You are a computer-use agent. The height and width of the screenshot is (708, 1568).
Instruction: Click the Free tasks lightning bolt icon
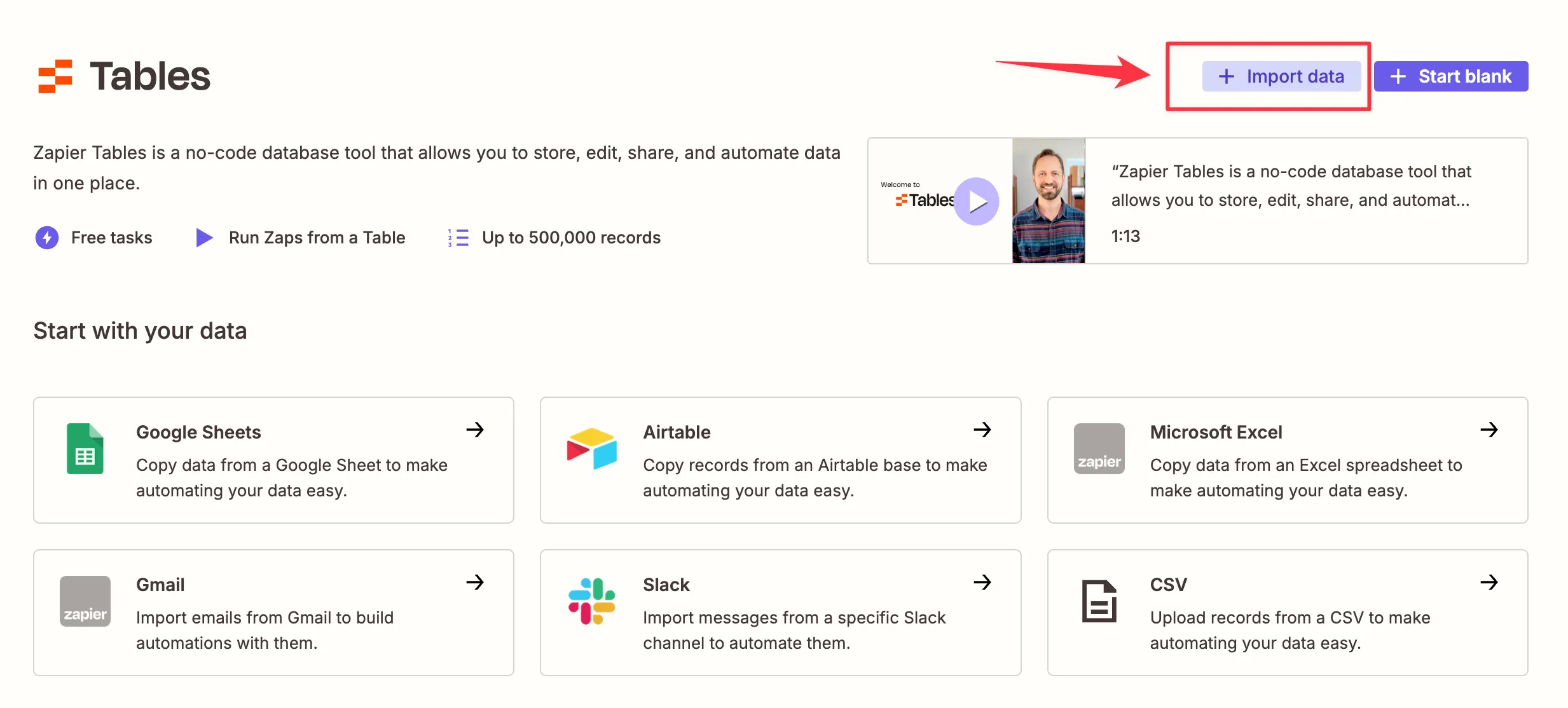point(47,238)
